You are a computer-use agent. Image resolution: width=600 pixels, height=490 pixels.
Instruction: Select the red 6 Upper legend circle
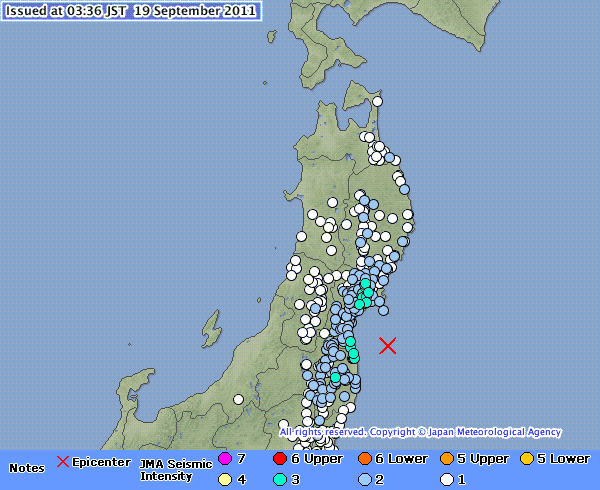point(278,459)
